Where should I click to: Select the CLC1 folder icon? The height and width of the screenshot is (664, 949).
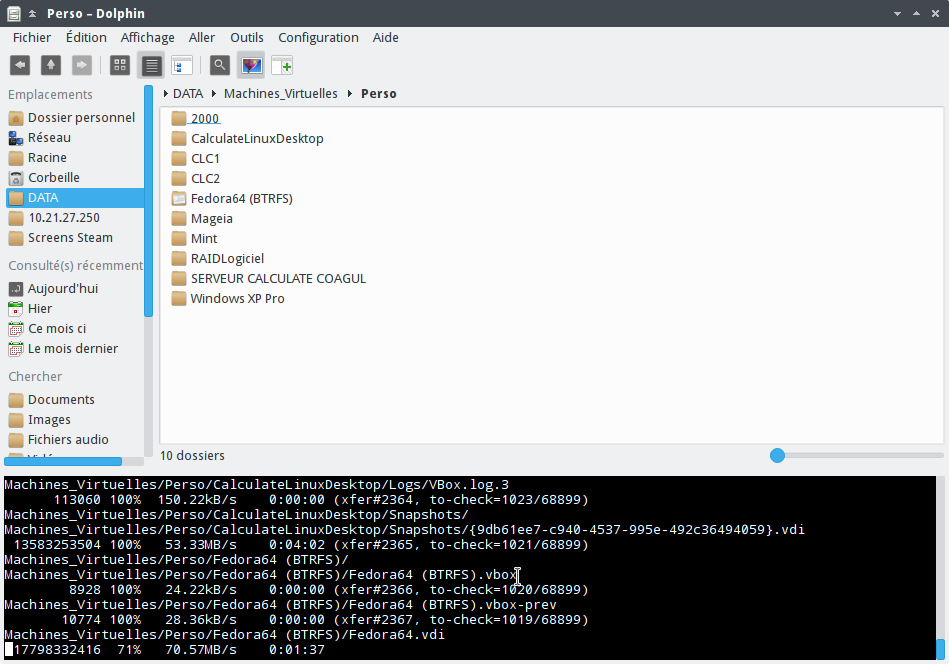click(x=179, y=159)
